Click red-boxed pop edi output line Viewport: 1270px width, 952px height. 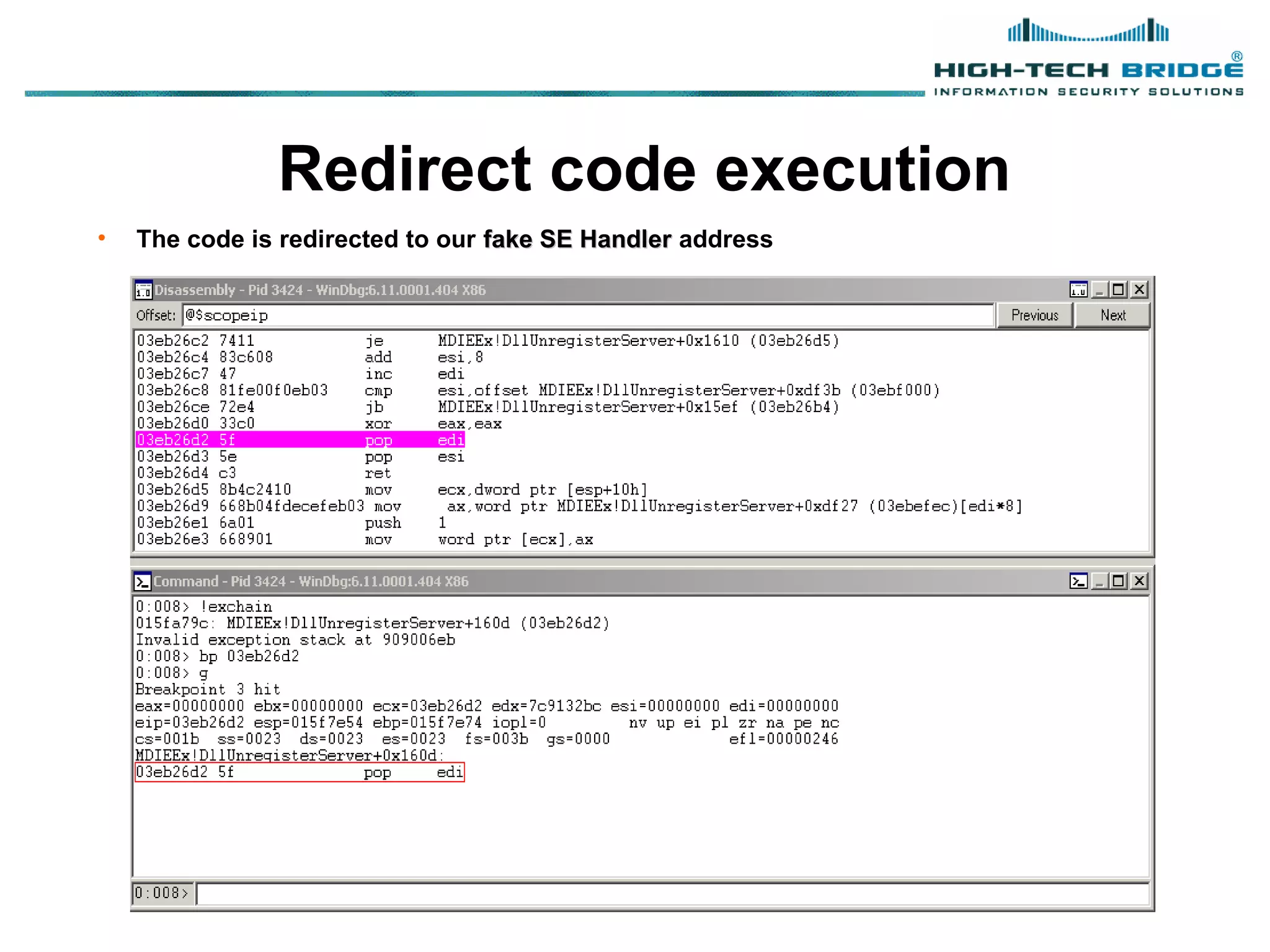(300, 772)
